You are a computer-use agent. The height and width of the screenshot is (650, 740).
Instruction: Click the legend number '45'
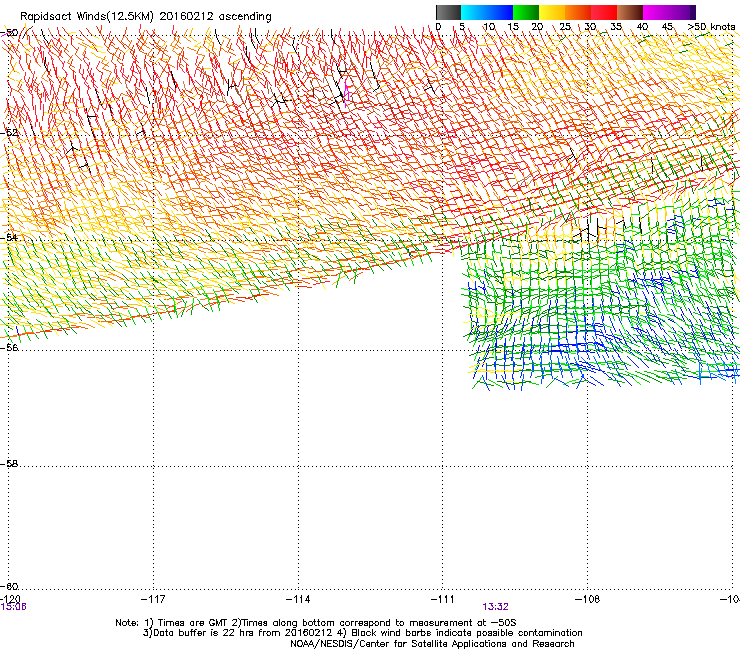pyautogui.click(x=667, y=27)
